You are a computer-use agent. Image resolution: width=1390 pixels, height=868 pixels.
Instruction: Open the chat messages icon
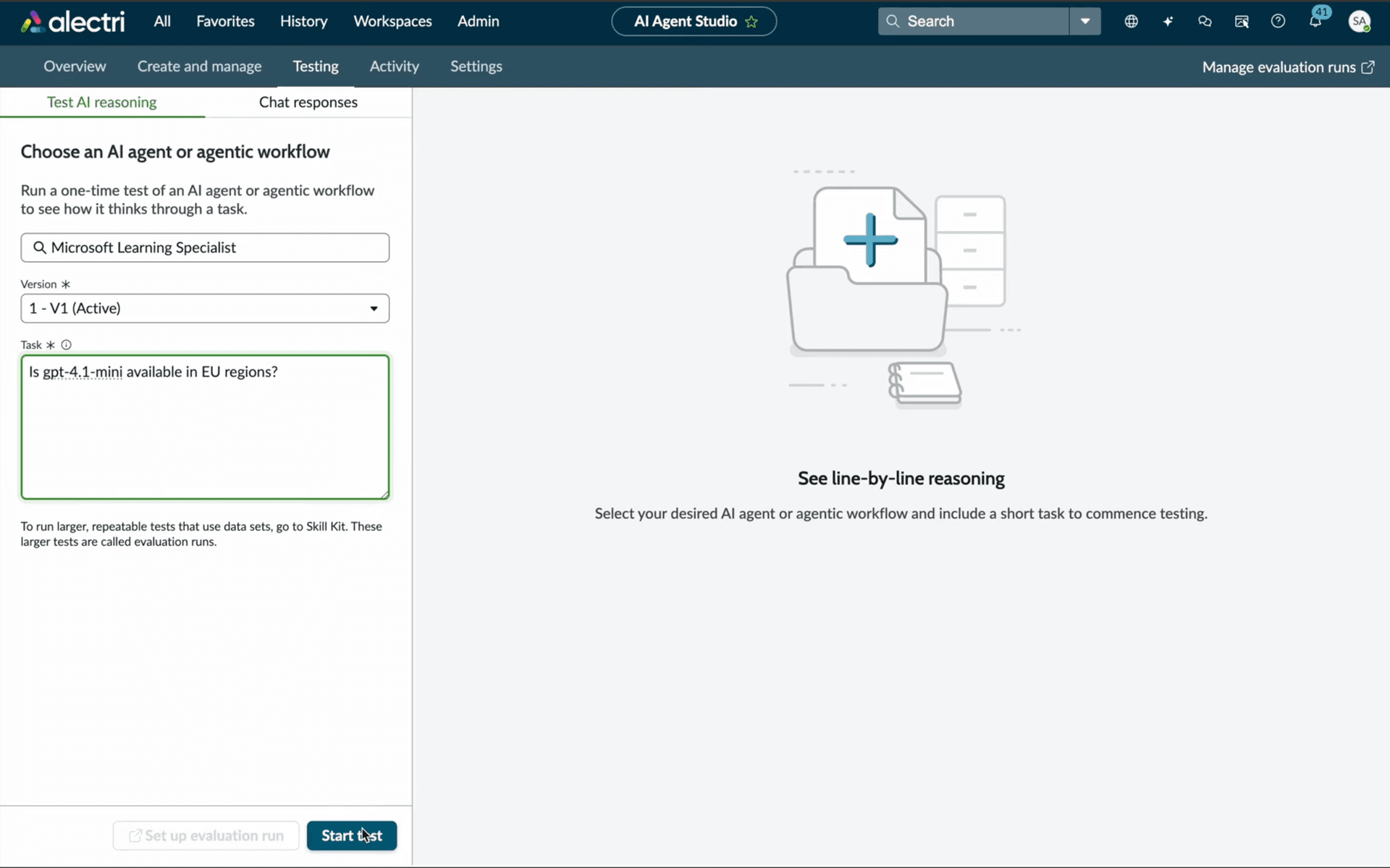pyautogui.click(x=1205, y=21)
